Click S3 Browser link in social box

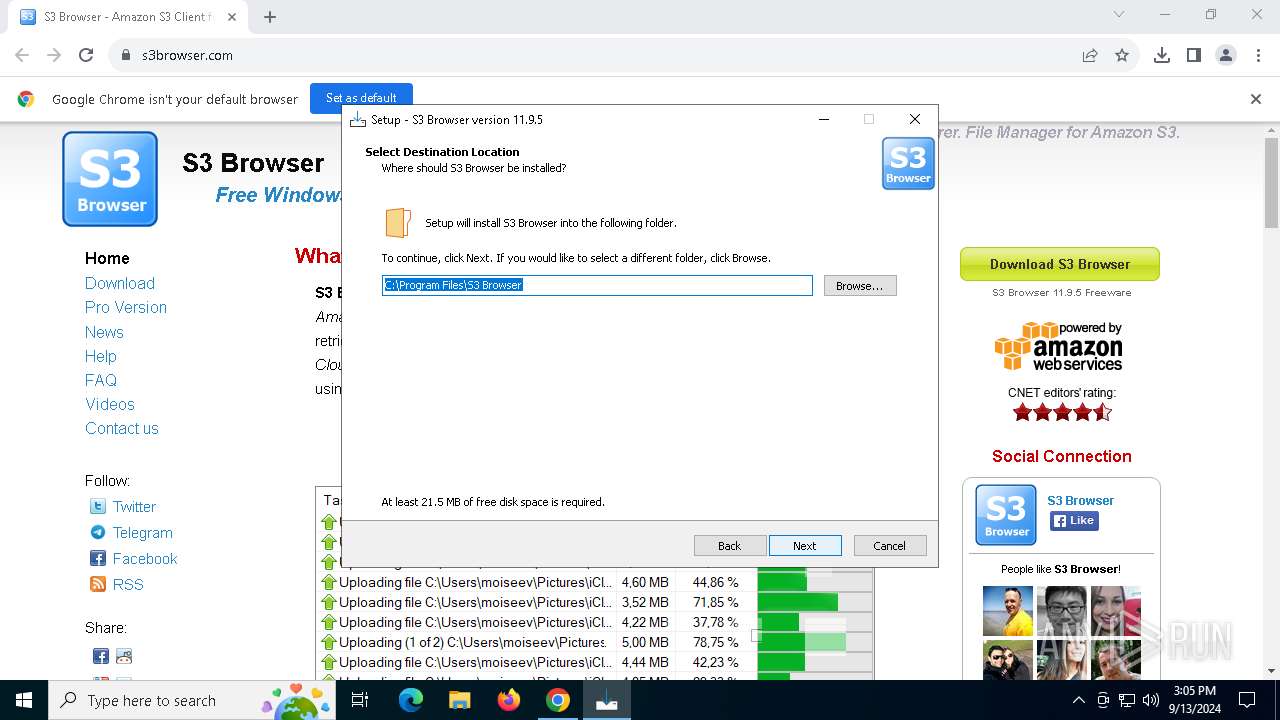[1080, 501]
